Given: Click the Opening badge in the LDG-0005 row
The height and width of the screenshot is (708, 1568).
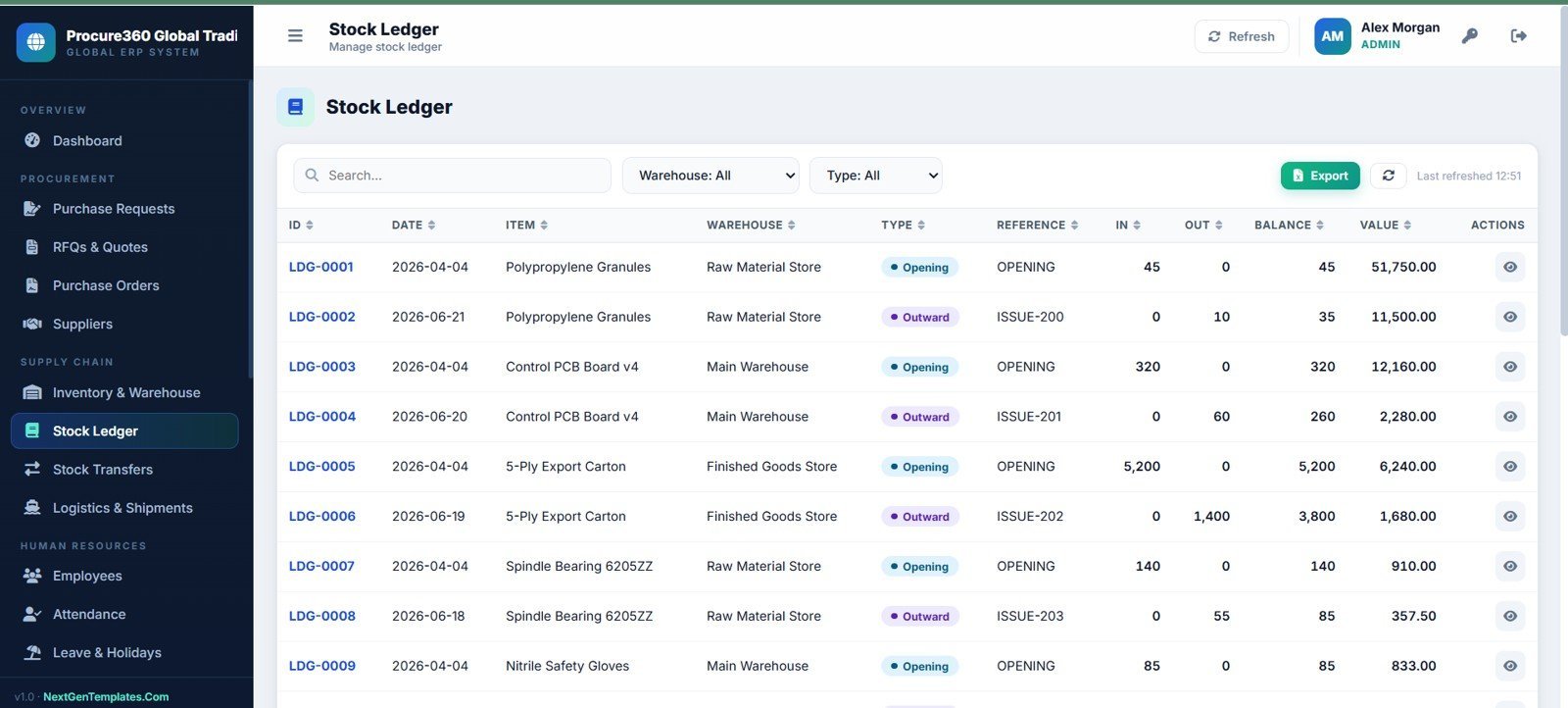Looking at the screenshot, I should pyautogui.click(x=919, y=467).
